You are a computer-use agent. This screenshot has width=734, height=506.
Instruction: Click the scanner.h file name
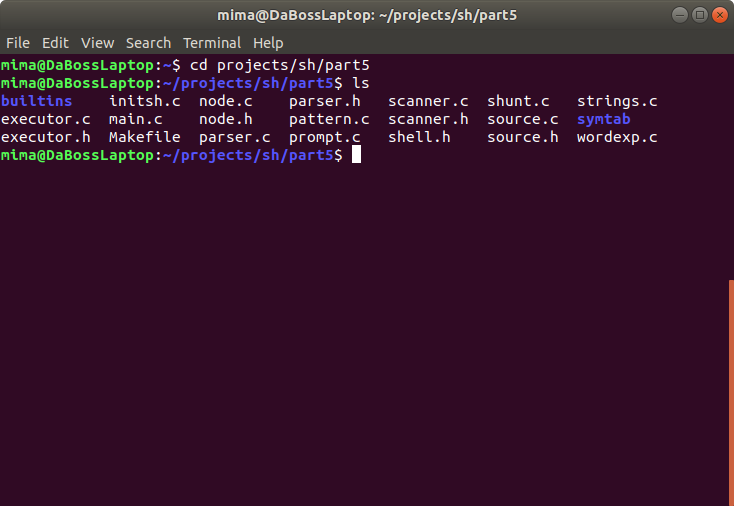pyautogui.click(x=428, y=119)
